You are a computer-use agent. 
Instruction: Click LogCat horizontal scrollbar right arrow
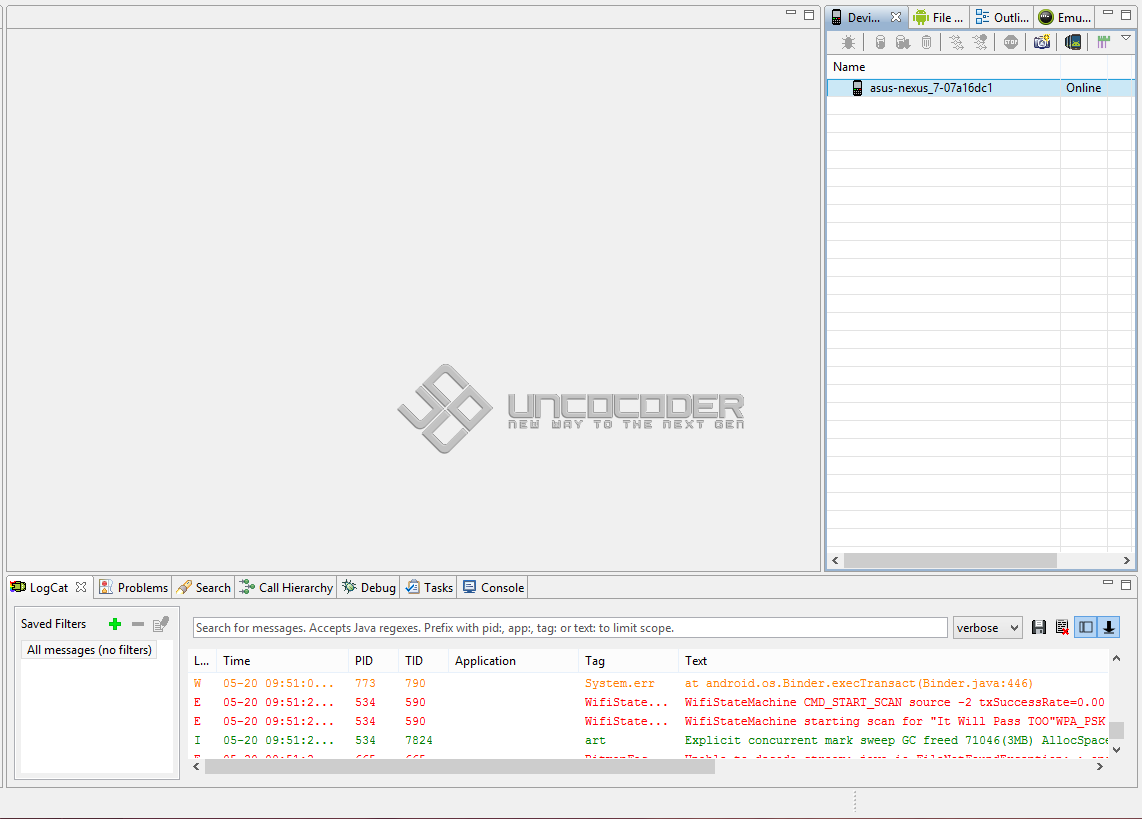pyautogui.click(x=1100, y=767)
